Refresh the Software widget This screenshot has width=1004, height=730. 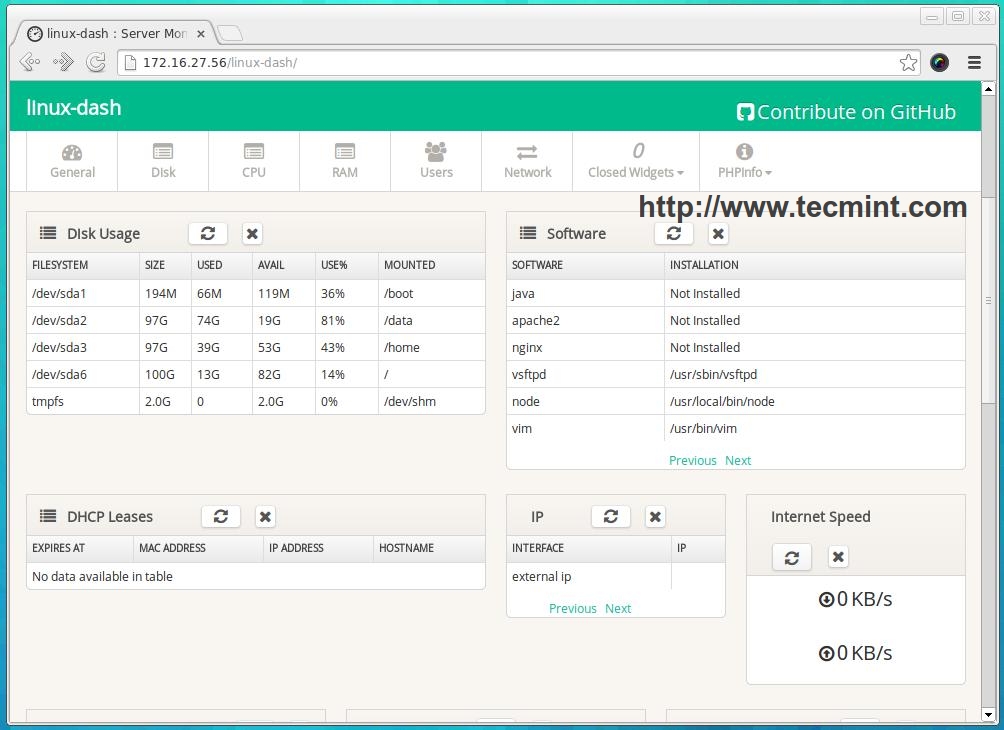coord(674,233)
